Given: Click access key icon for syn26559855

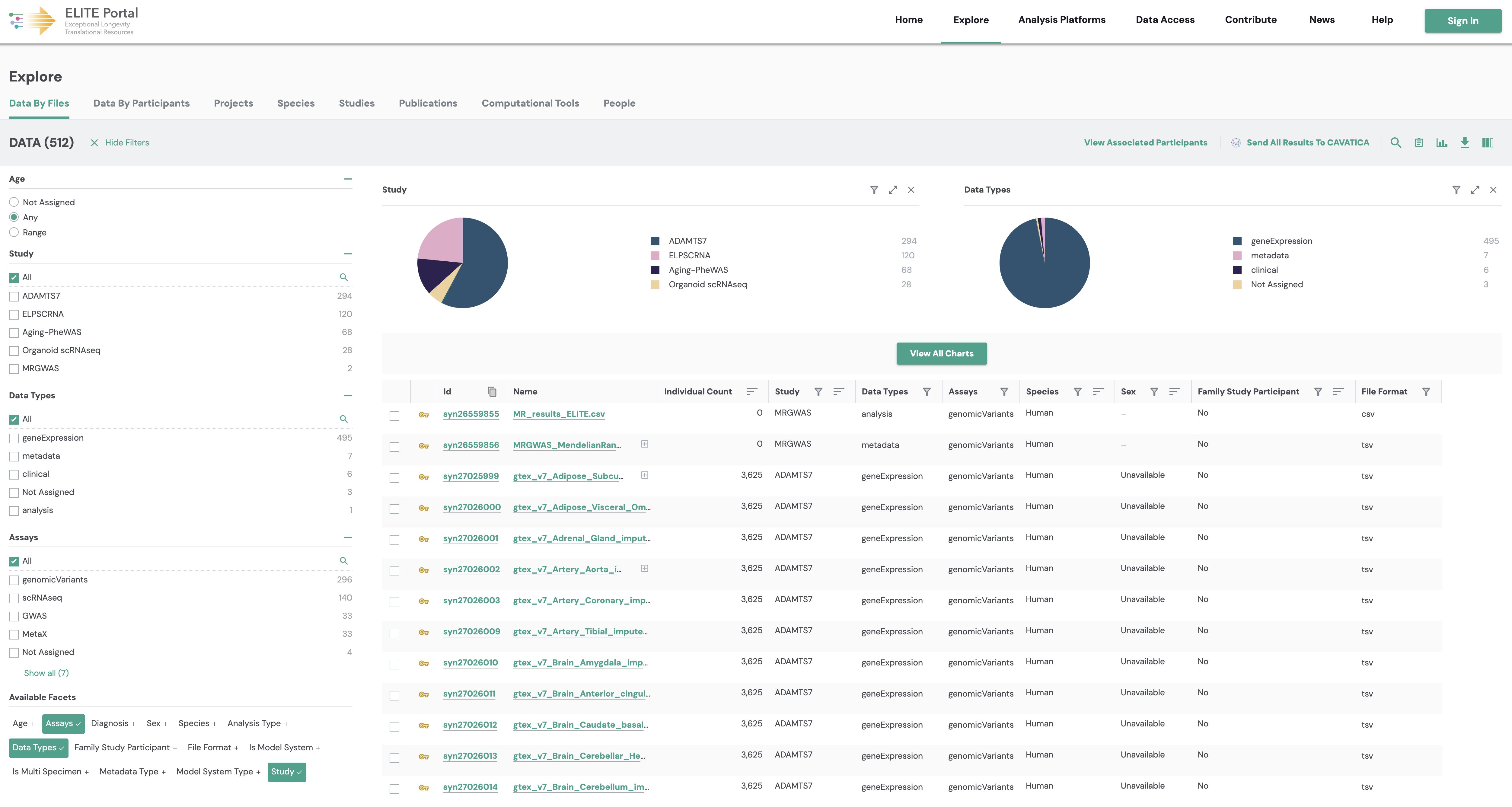Looking at the screenshot, I should [x=423, y=415].
